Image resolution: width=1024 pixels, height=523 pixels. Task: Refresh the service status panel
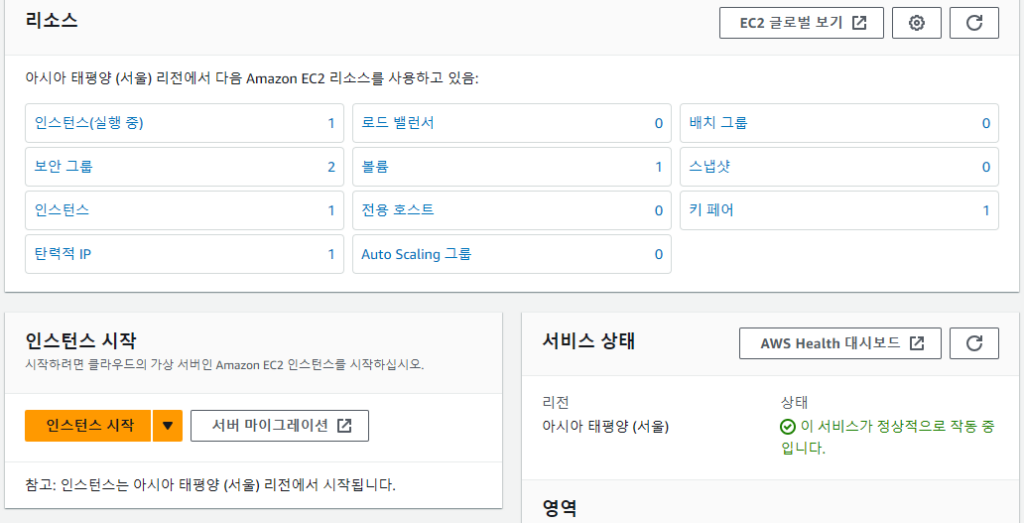coord(974,343)
